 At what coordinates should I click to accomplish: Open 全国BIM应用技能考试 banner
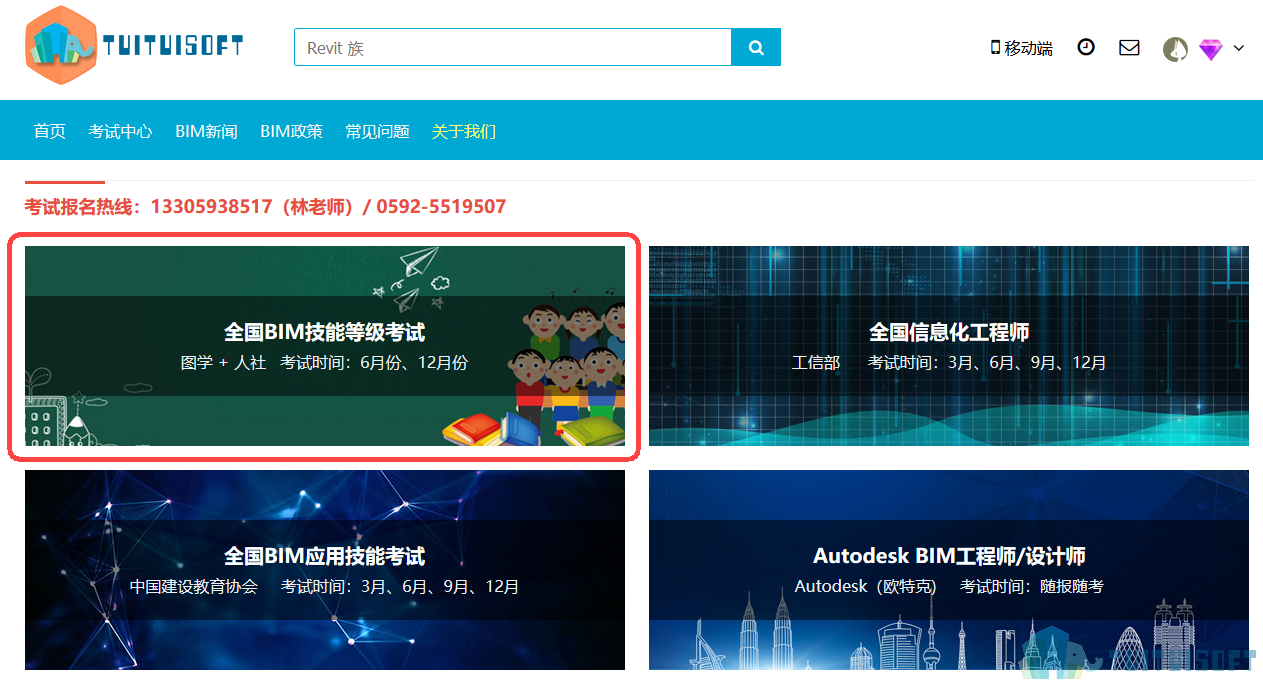(x=325, y=570)
